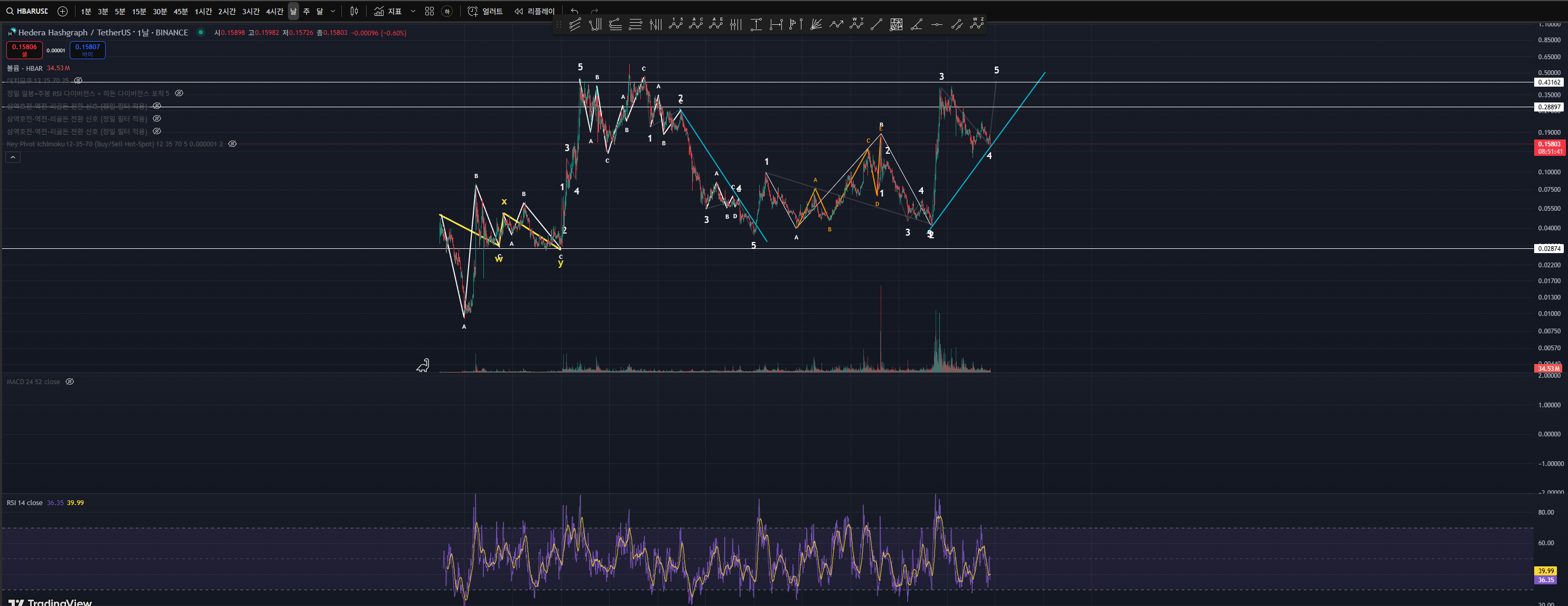
Task: Select the Flat Top/Bottom channel tool
Action: pos(615,24)
